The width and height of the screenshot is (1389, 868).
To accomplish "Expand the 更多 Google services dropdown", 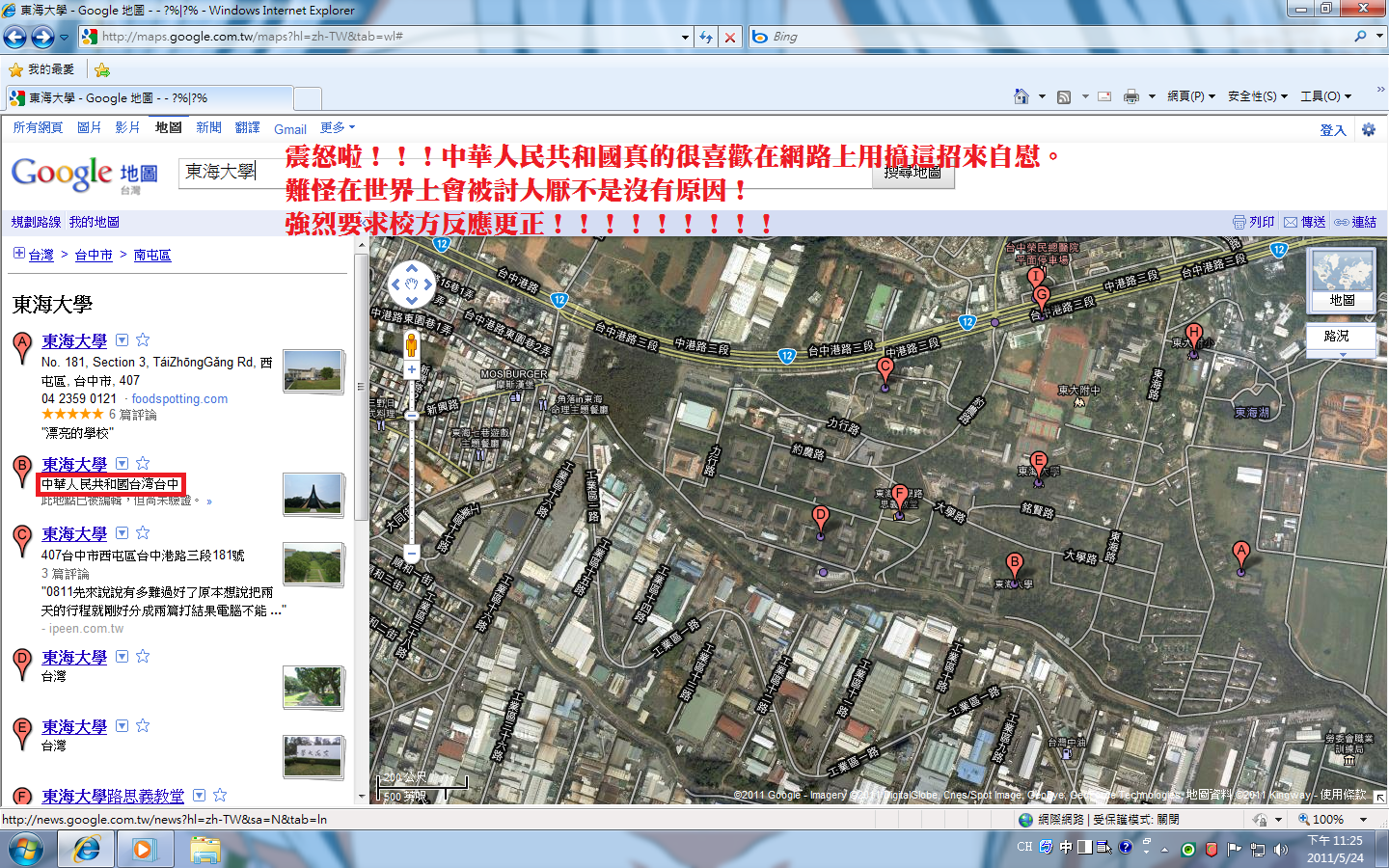I will click(x=338, y=127).
